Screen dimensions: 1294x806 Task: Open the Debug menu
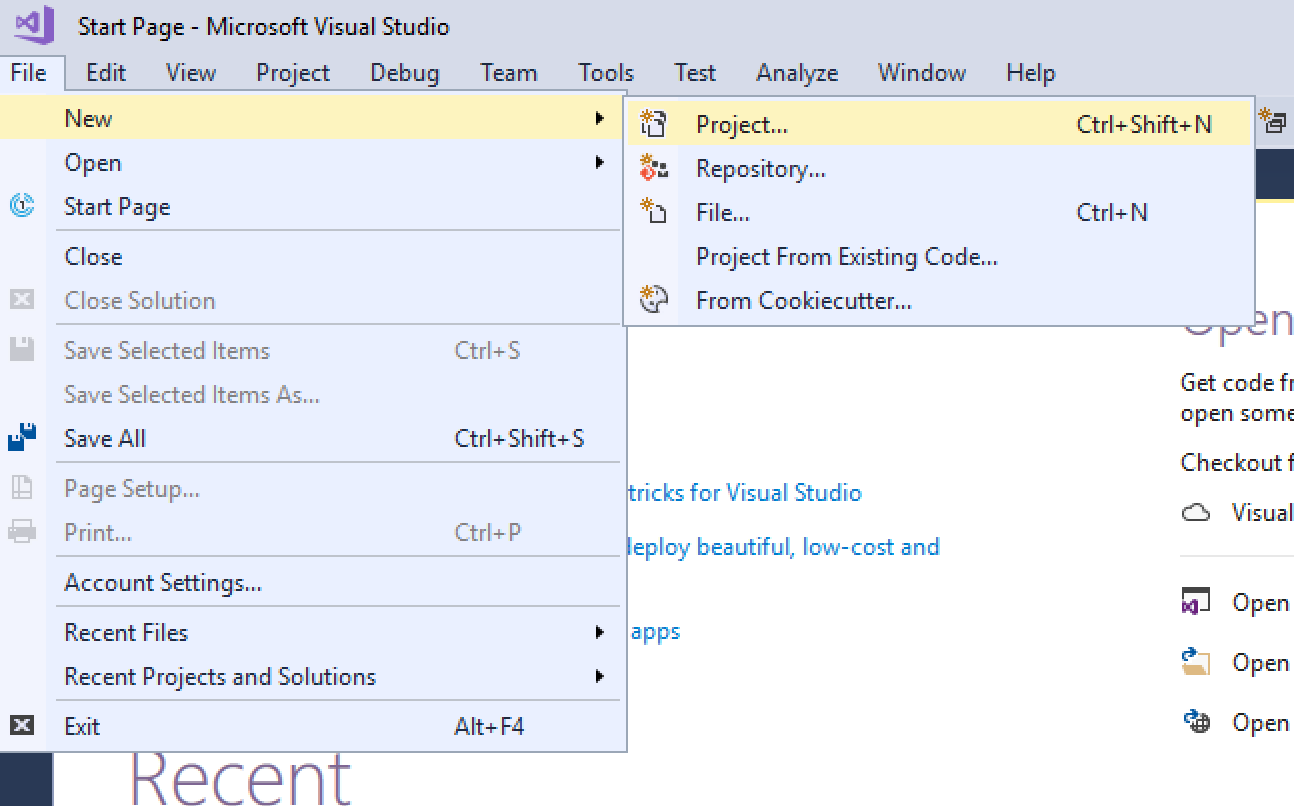[405, 72]
